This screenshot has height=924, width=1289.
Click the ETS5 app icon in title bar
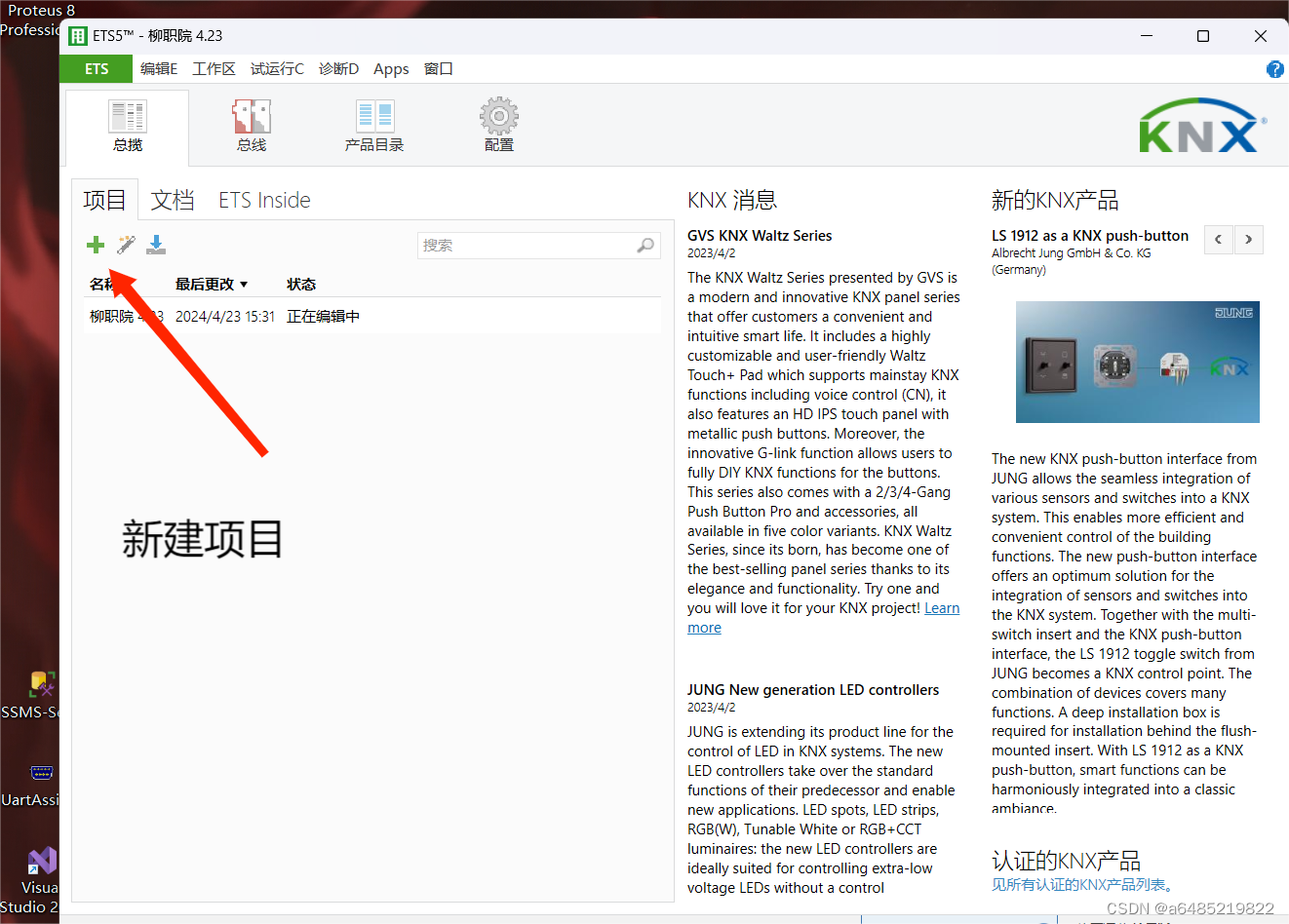click(78, 36)
